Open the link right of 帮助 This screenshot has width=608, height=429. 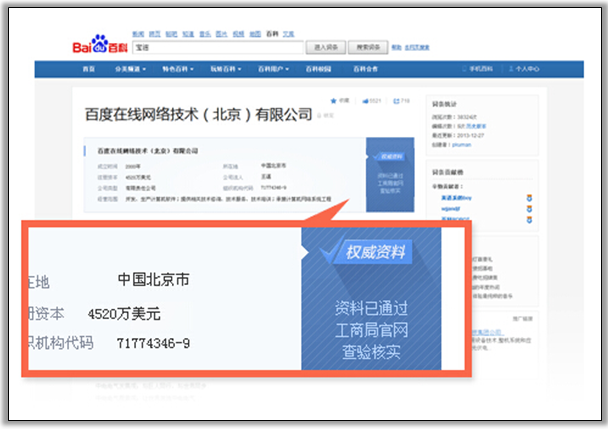coord(417,47)
